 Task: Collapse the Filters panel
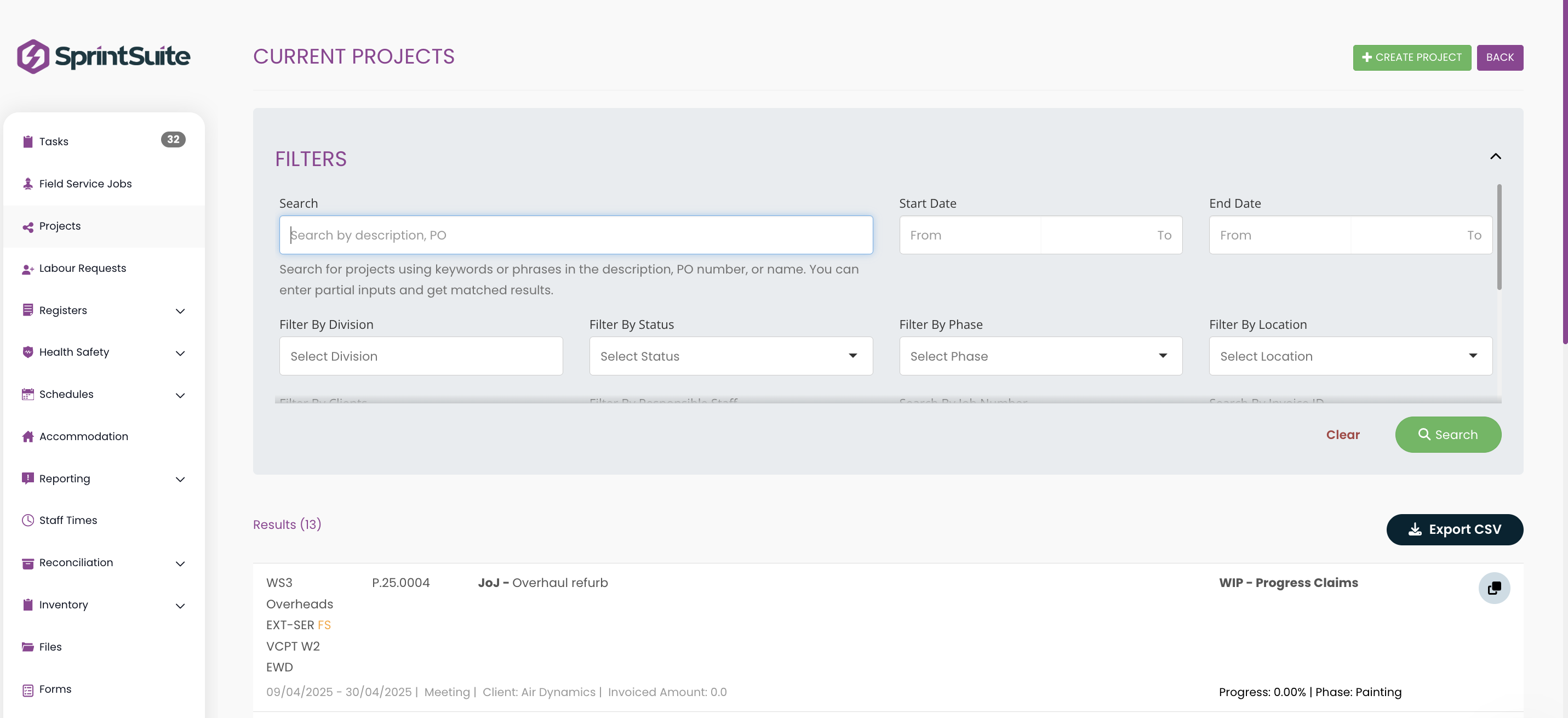click(x=1495, y=157)
